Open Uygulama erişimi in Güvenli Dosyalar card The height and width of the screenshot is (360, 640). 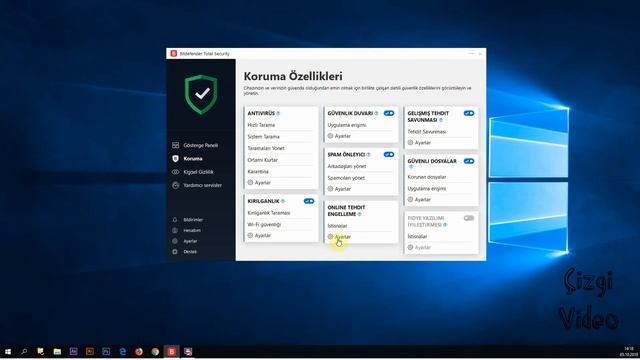(x=427, y=189)
